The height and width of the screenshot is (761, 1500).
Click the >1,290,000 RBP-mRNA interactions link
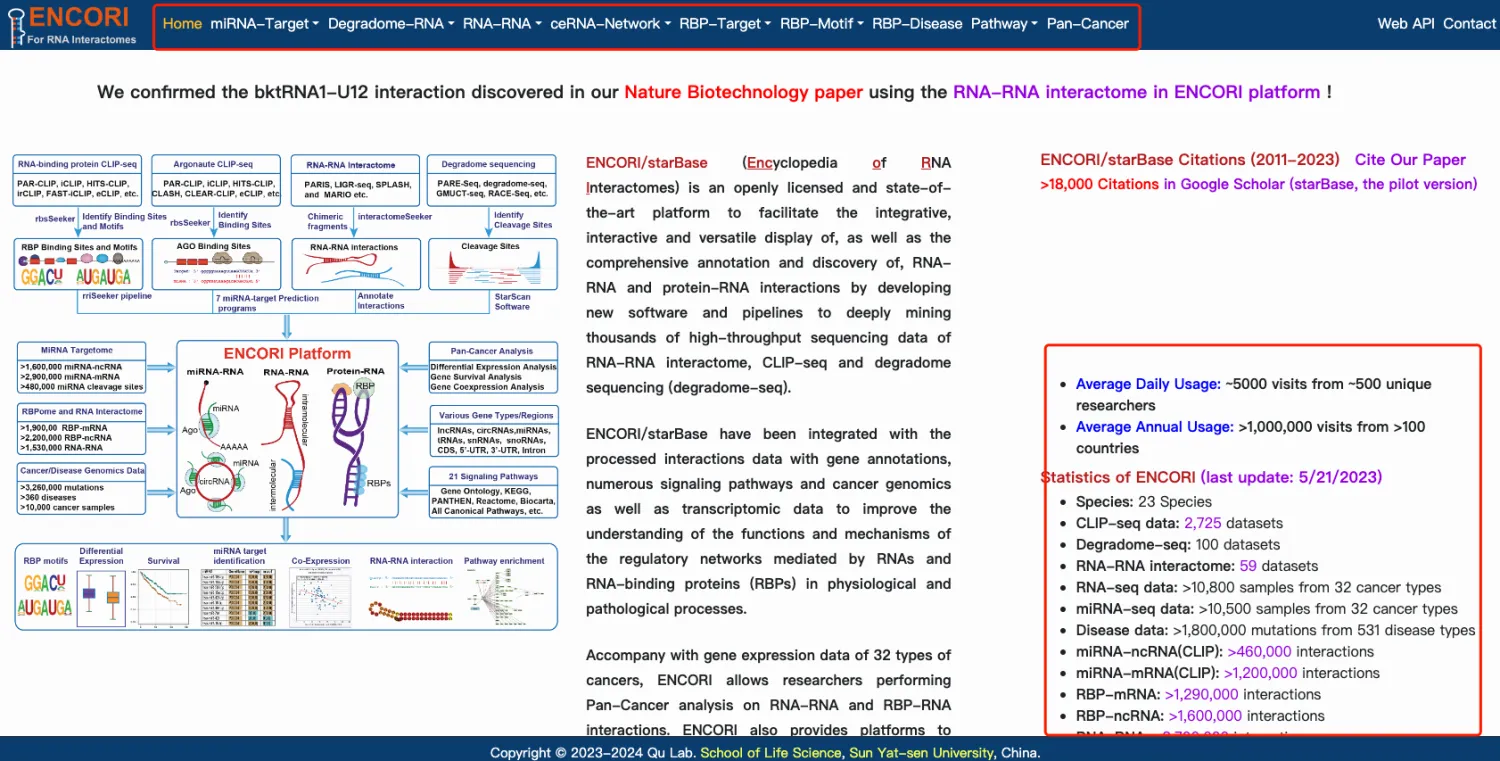coord(1201,695)
